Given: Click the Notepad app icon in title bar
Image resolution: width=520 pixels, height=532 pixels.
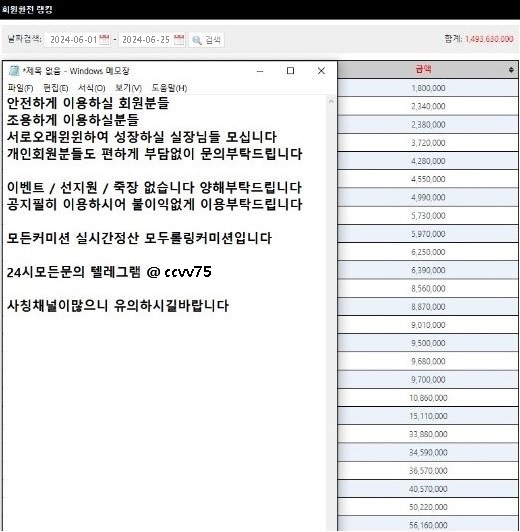Looking at the screenshot, I should click(14, 71).
